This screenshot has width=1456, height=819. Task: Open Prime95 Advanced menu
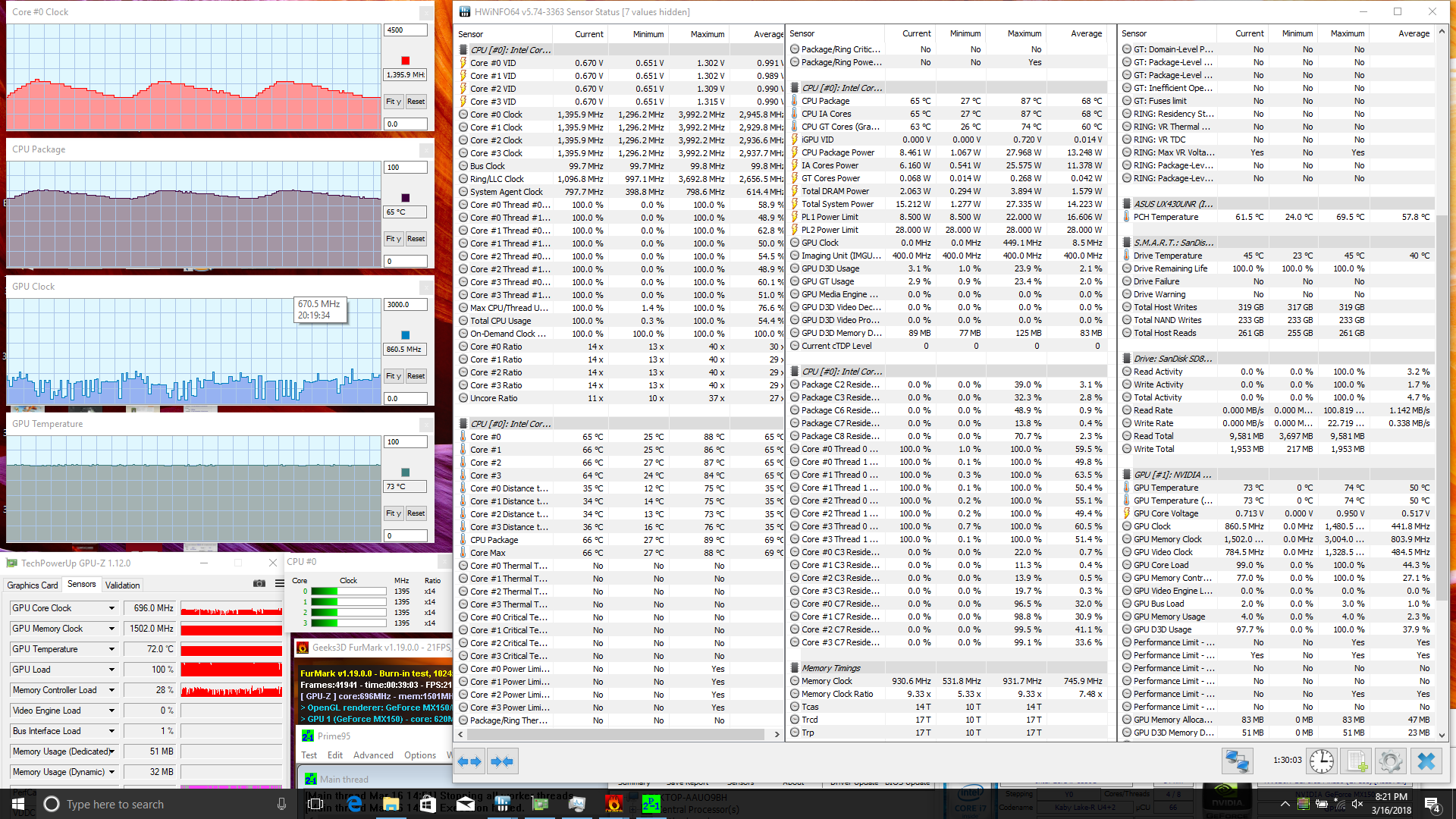(x=373, y=755)
